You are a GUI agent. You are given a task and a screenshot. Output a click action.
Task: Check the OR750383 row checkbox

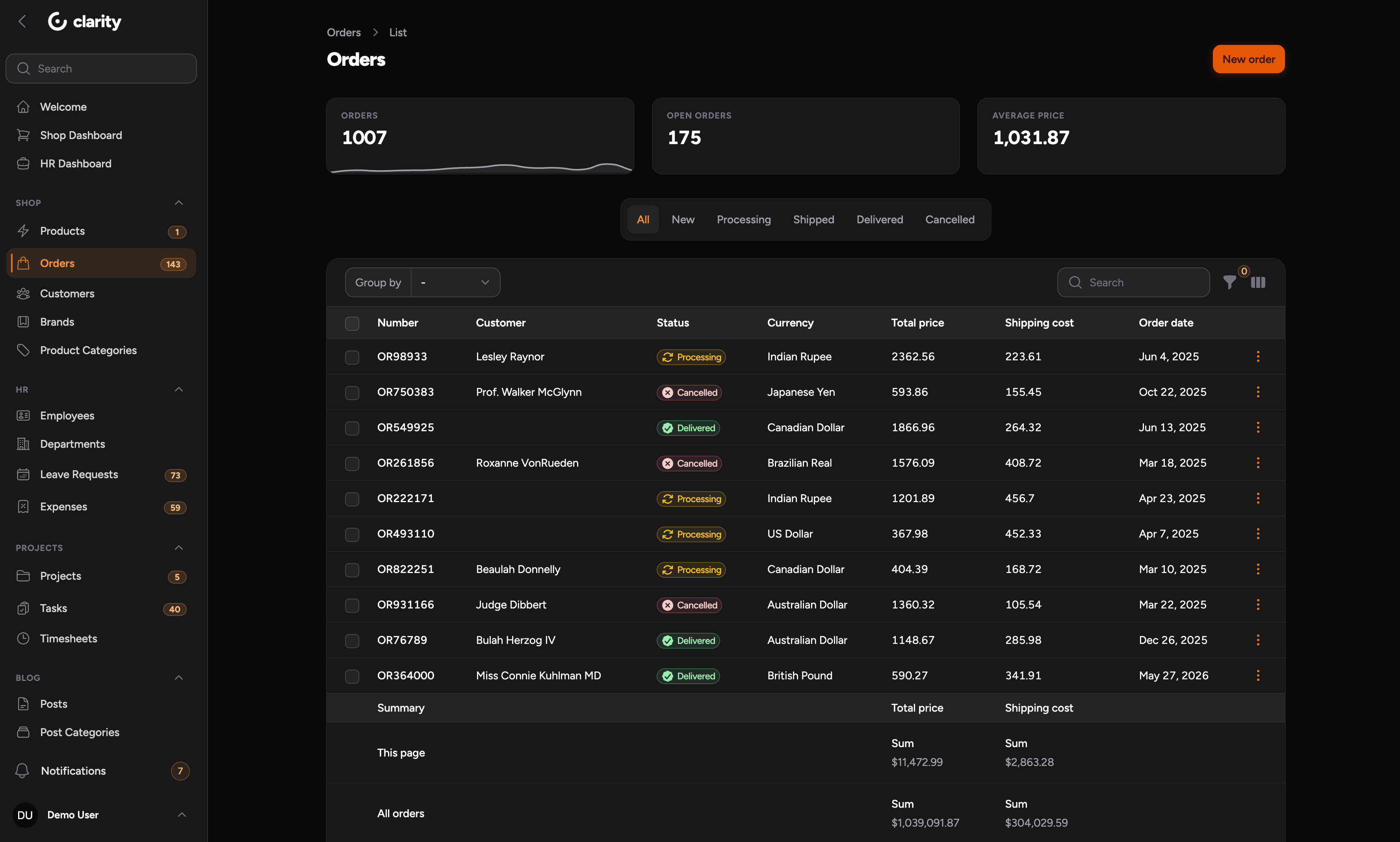352,393
